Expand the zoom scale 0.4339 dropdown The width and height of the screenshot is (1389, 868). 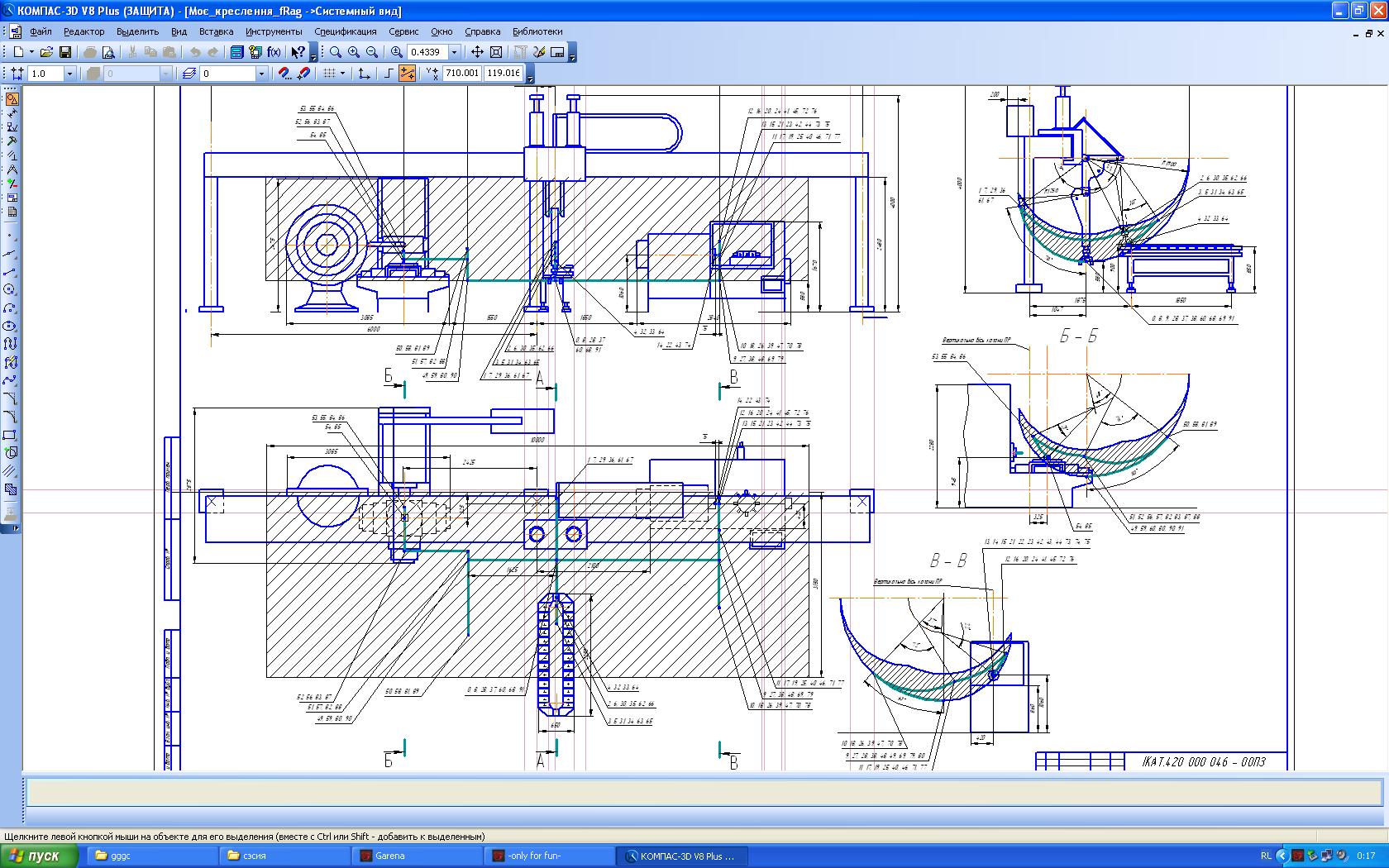click(454, 52)
